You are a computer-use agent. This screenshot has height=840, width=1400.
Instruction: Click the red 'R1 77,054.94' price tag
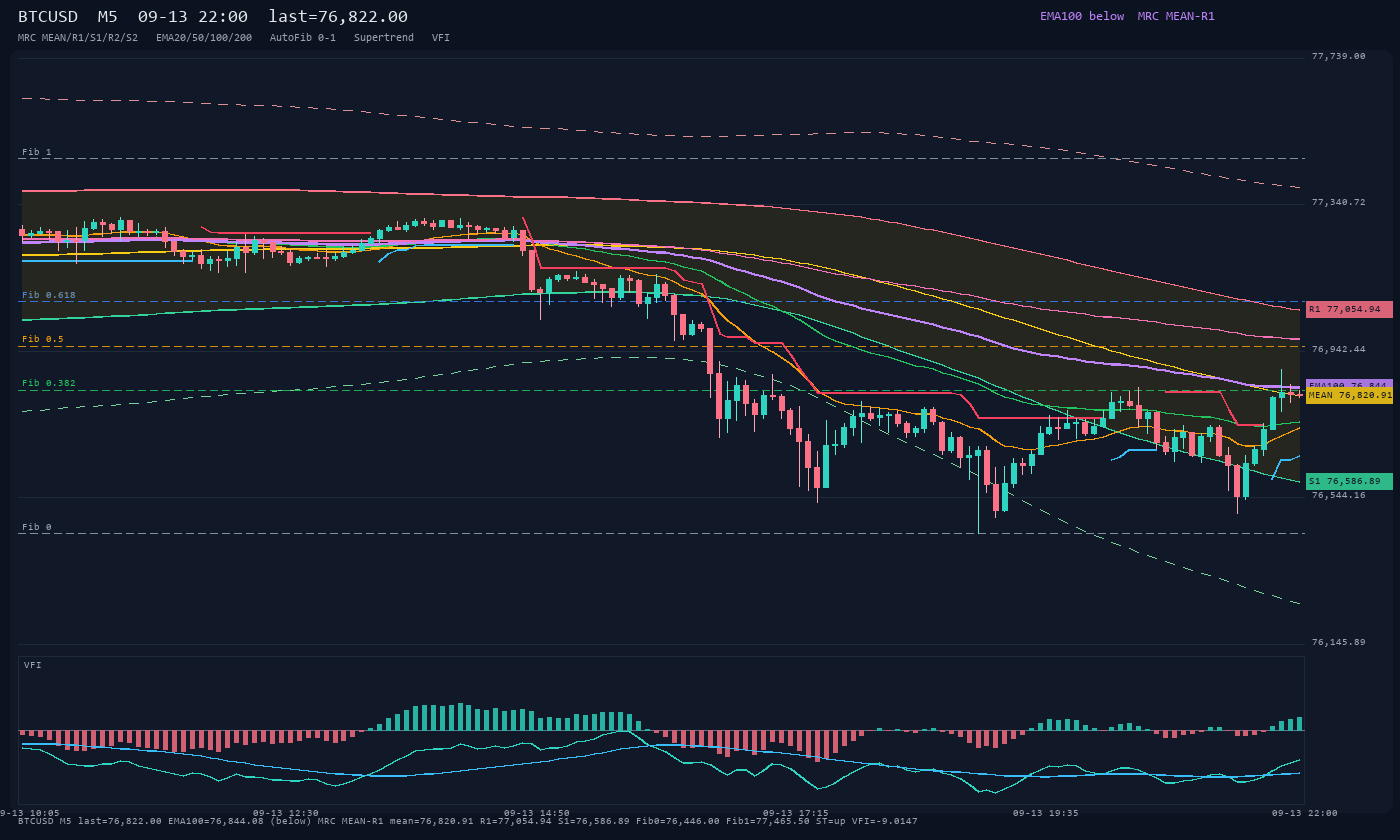pyautogui.click(x=1349, y=309)
